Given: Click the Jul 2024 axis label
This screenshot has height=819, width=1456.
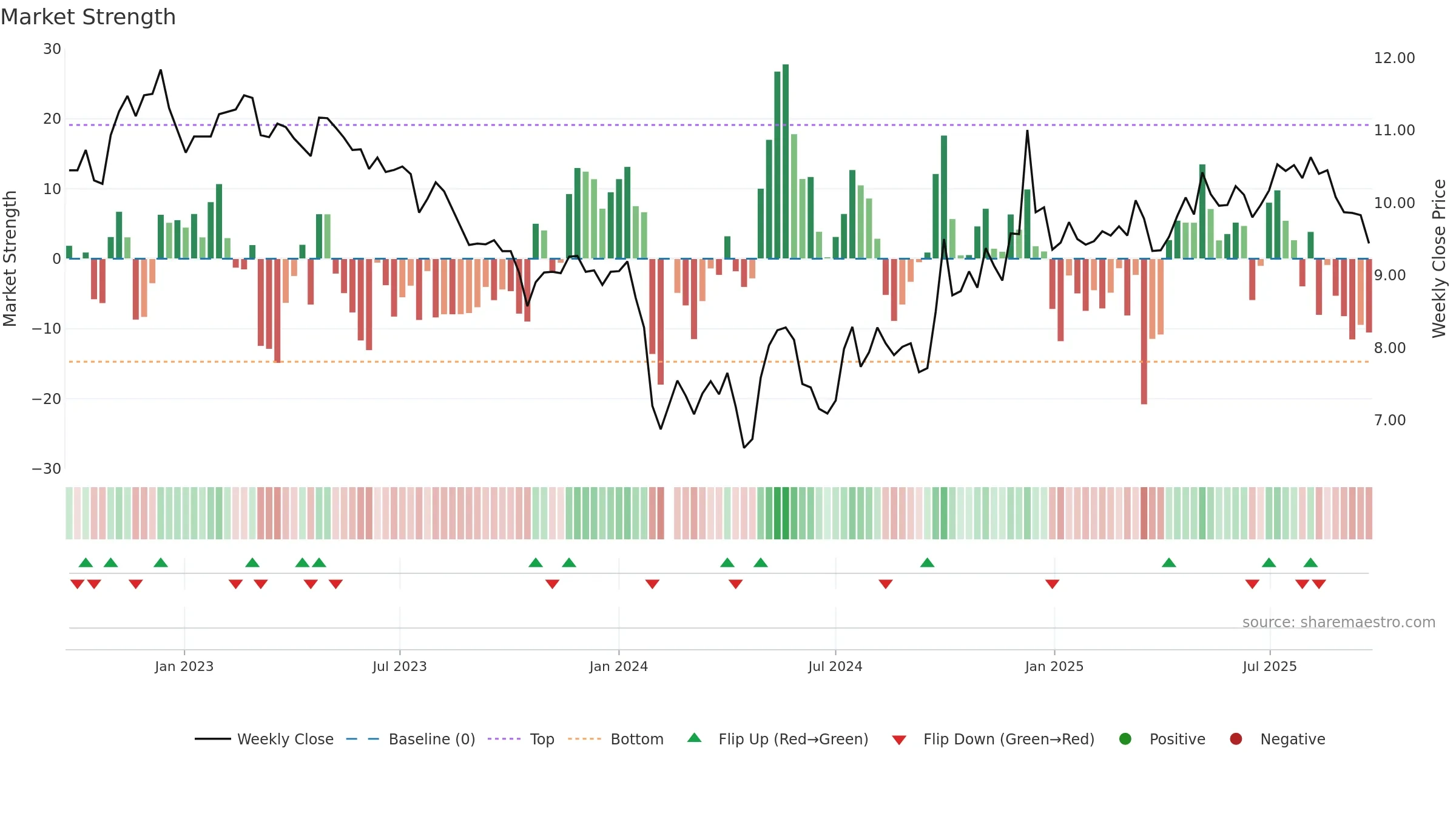Looking at the screenshot, I should pyautogui.click(x=835, y=666).
